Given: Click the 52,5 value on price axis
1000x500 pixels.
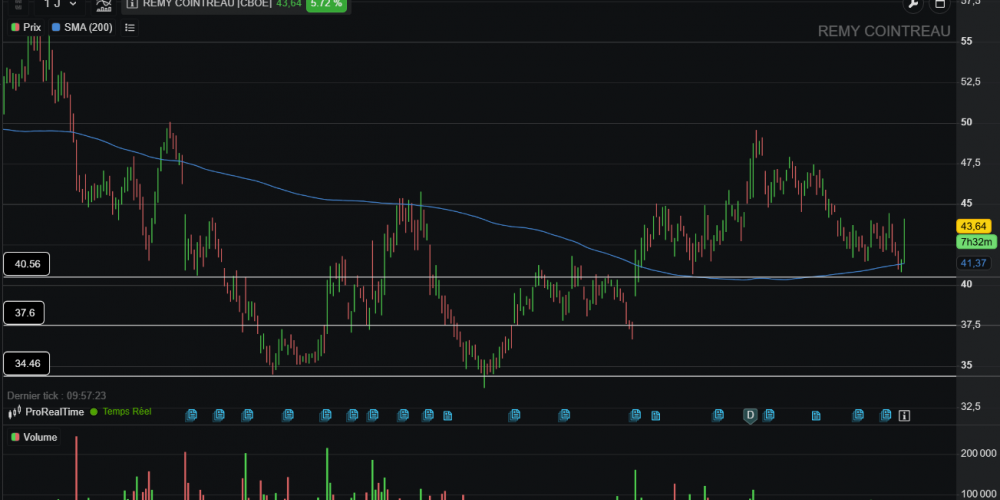Looking at the screenshot, I should [x=969, y=82].
